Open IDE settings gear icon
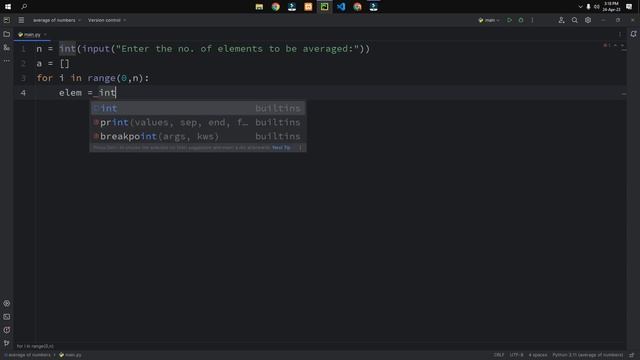 tap(588, 20)
